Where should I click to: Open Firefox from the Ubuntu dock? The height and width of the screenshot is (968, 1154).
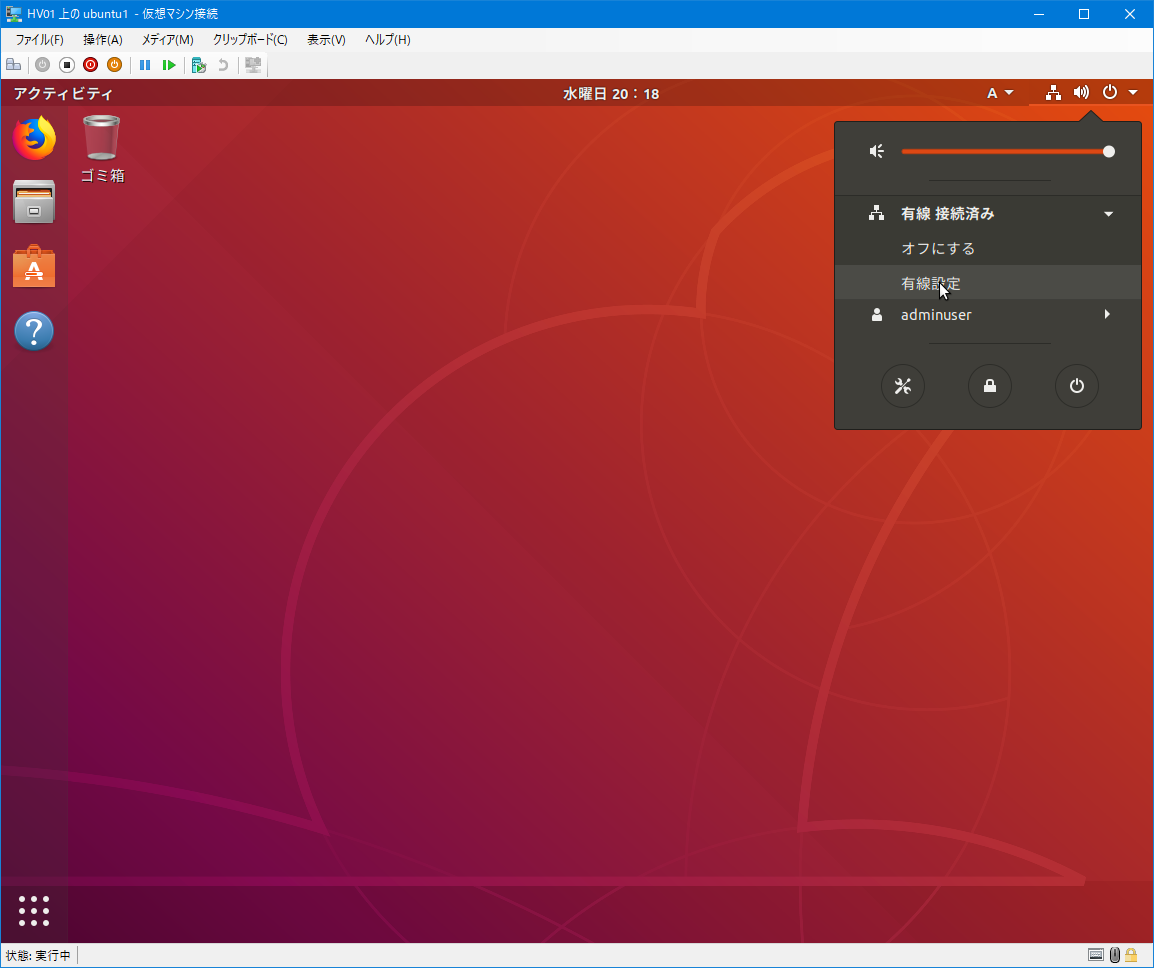[x=34, y=139]
